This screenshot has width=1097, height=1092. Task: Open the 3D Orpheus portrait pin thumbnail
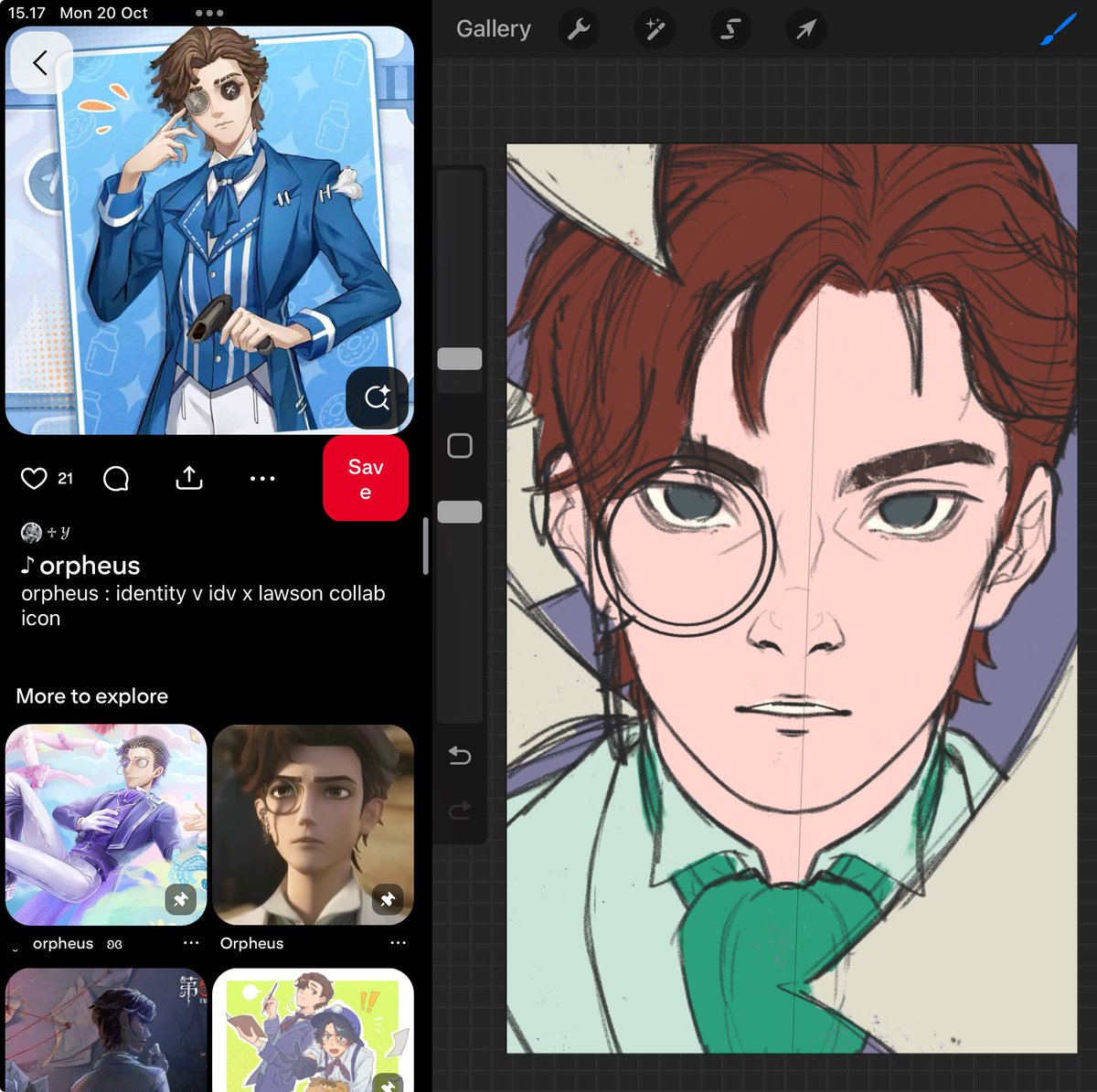(x=314, y=824)
